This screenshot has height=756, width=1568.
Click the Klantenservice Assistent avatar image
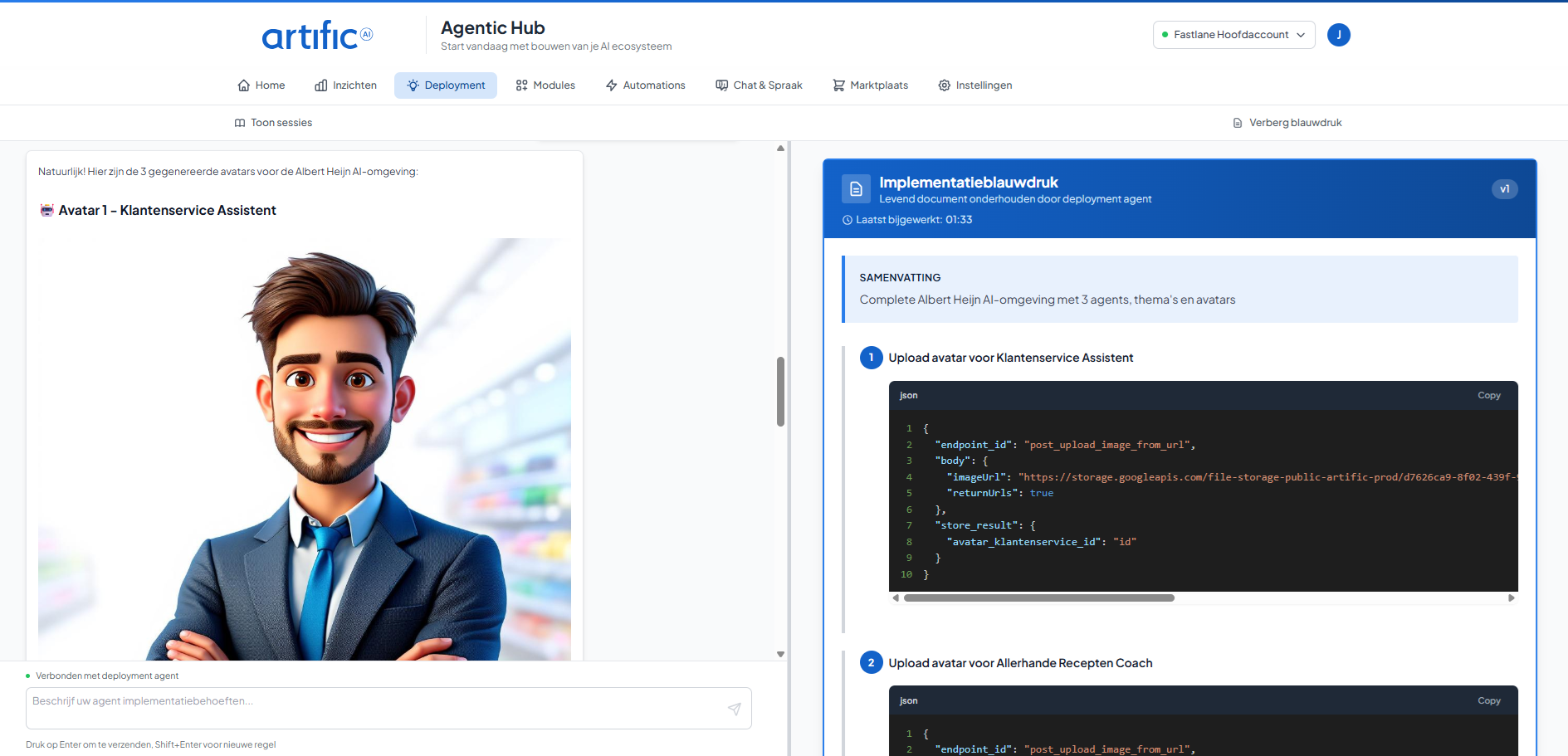[305, 449]
